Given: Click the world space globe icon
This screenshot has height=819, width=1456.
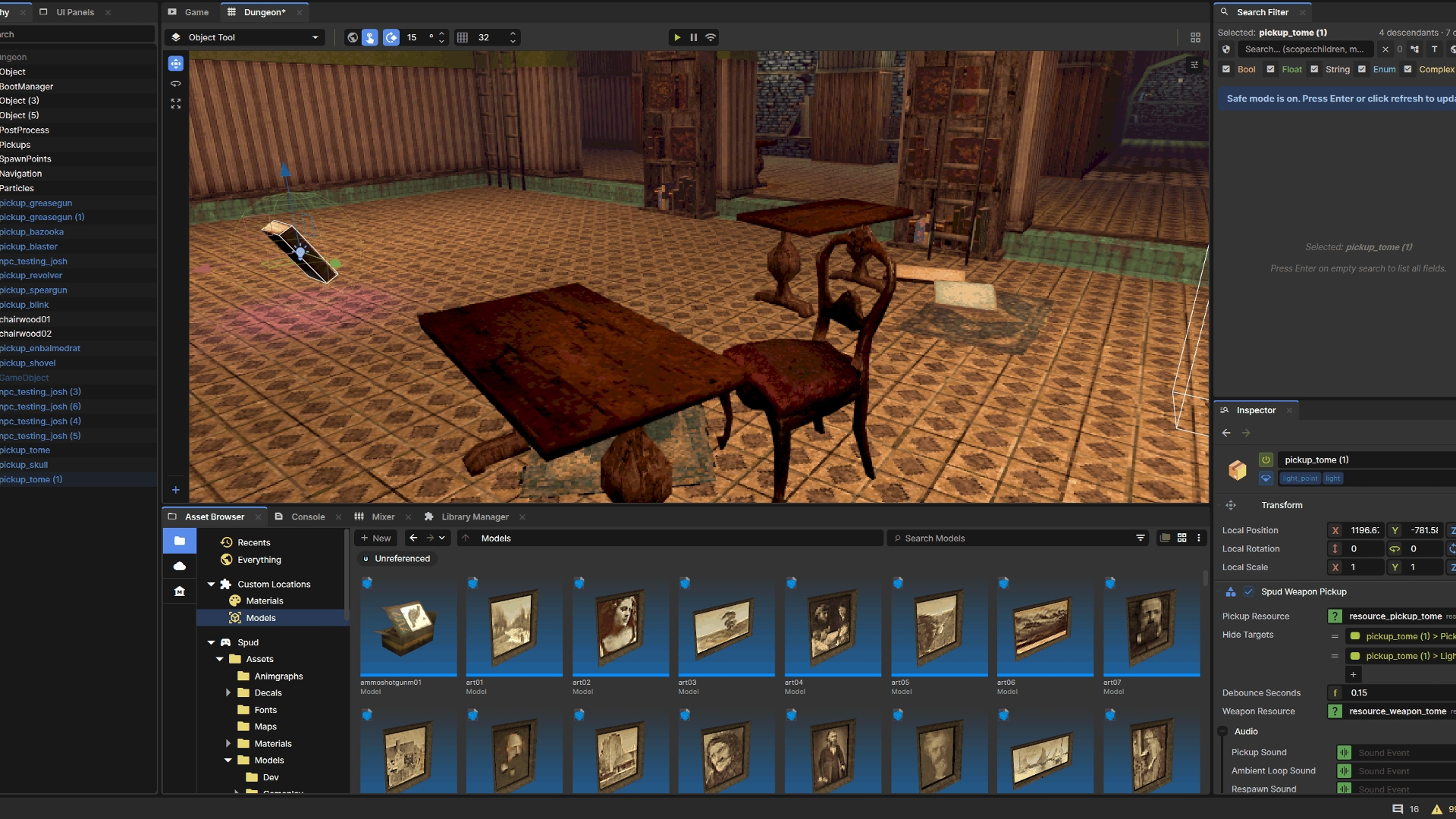Looking at the screenshot, I should pos(352,37).
